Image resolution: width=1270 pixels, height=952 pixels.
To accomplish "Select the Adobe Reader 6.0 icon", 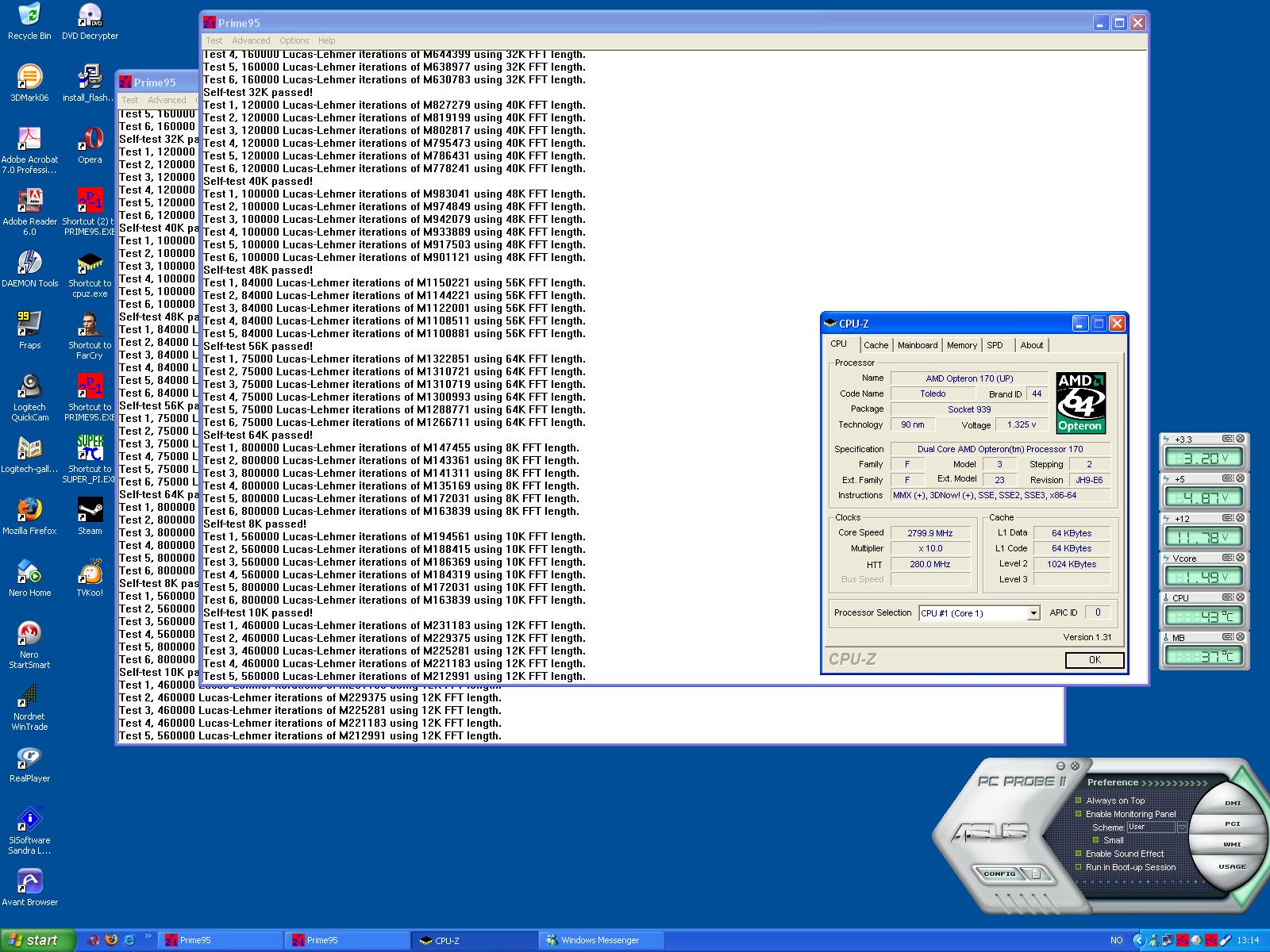I will 29,213.
